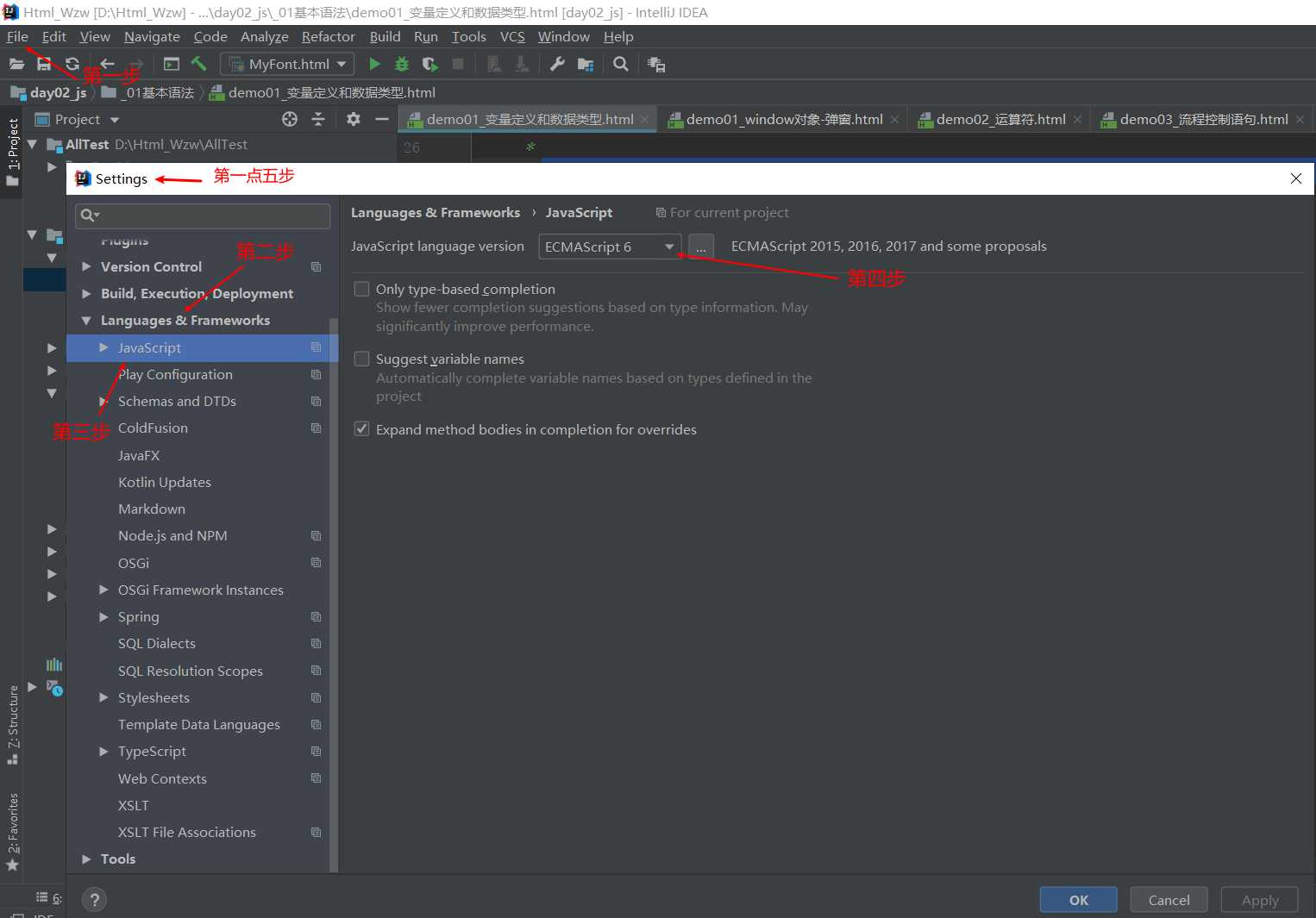Click day02_js in the navigation bar

point(58,92)
